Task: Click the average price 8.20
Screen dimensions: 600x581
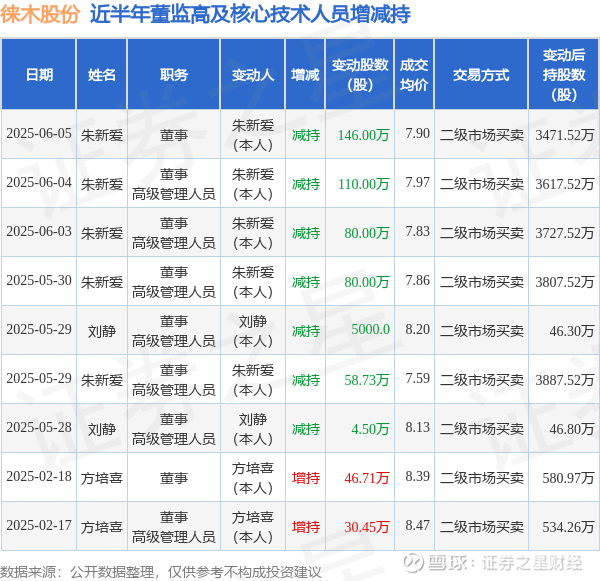Action: tap(417, 329)
